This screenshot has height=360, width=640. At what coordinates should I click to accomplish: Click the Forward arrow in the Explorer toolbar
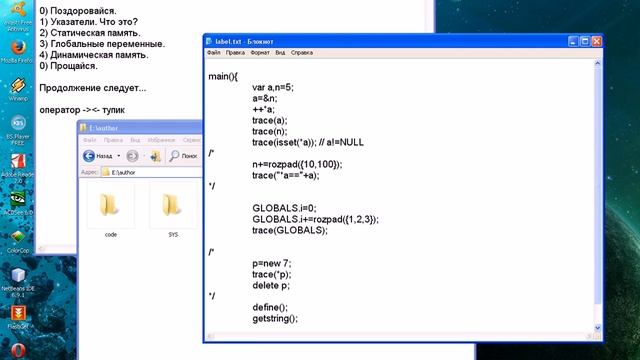pyautogui.click(x=132, y=156)
